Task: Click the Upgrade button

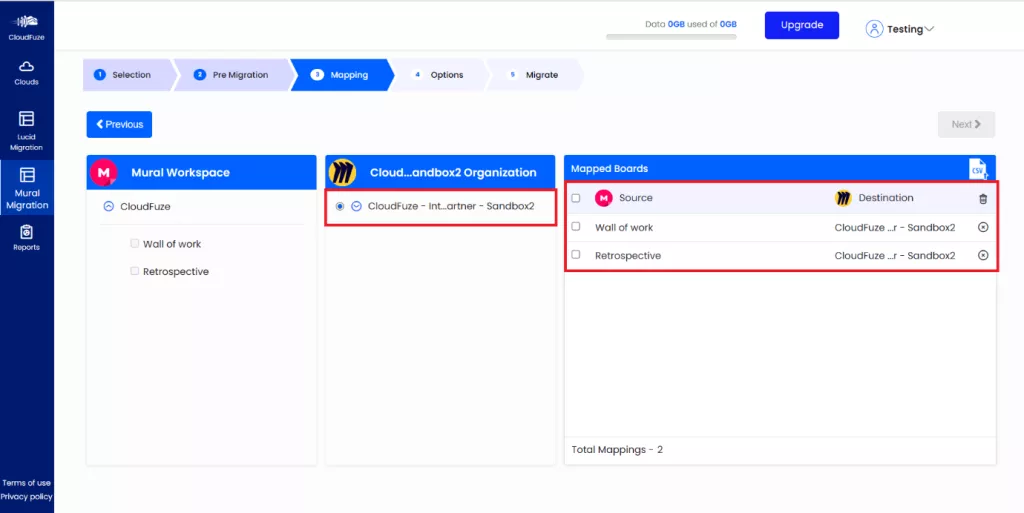Action: pos(802,25)
